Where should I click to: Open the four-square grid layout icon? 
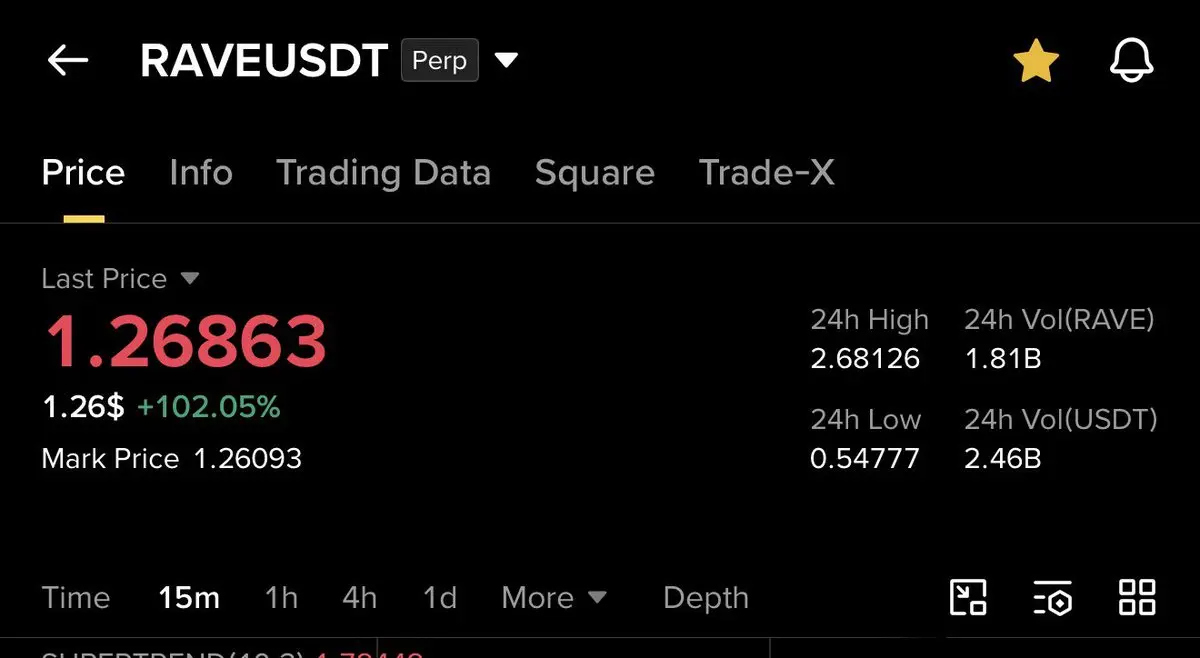coord(1137,597)
